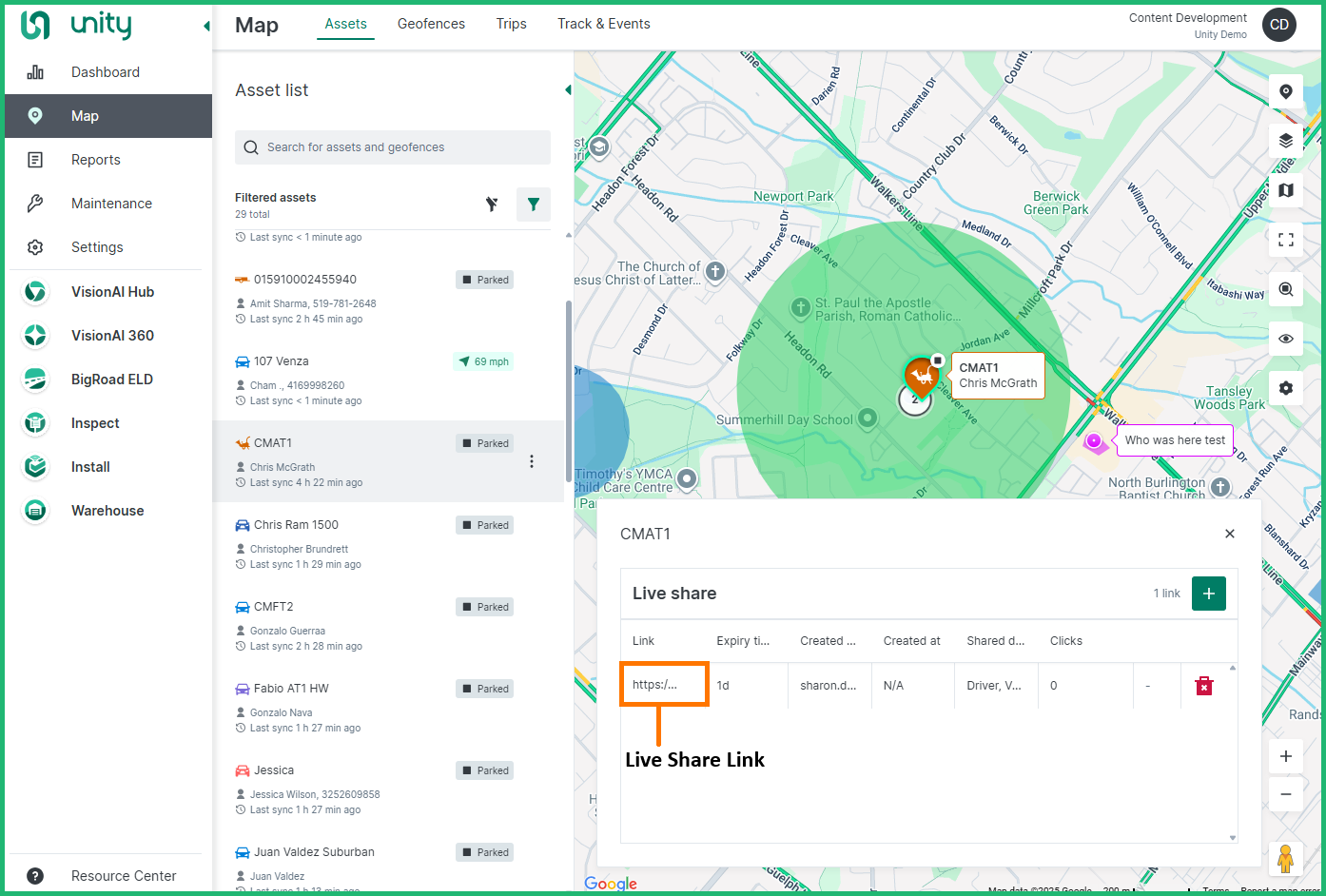Zoom in on the map
Image resolution: width=1326 pixels, height=896 pixels.
[x=1285, y=756]
